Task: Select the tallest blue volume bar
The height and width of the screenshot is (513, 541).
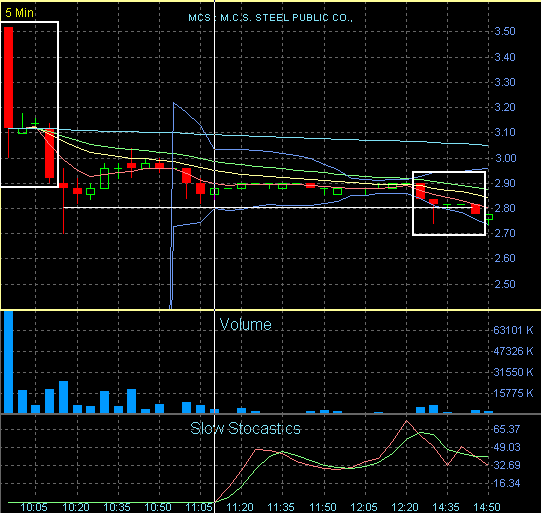Action: 9,362
